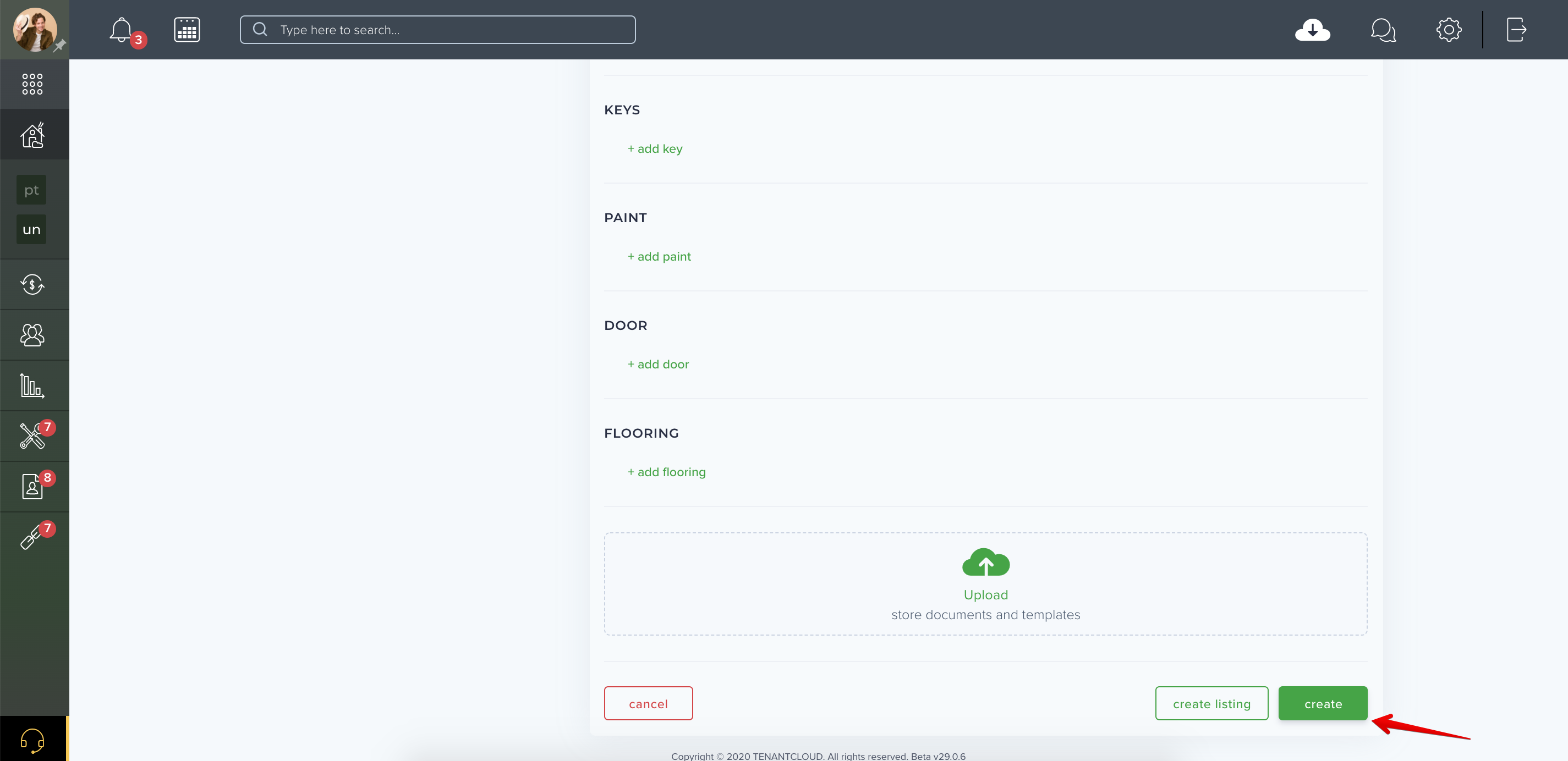
Task: Open the reports bar chart icon
Action: click(32, 385)
